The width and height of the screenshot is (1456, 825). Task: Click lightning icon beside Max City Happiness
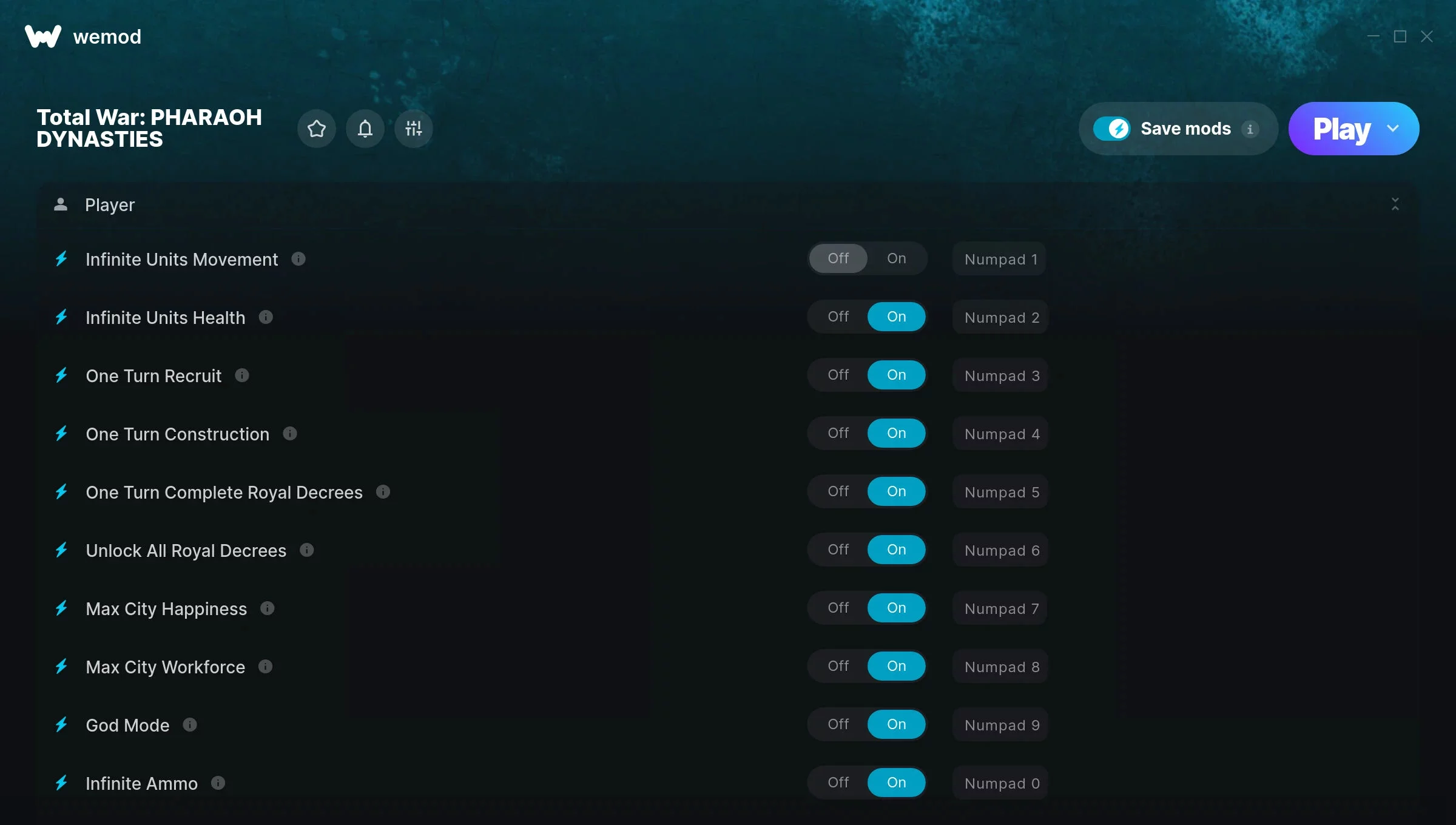tap(61, 608)
